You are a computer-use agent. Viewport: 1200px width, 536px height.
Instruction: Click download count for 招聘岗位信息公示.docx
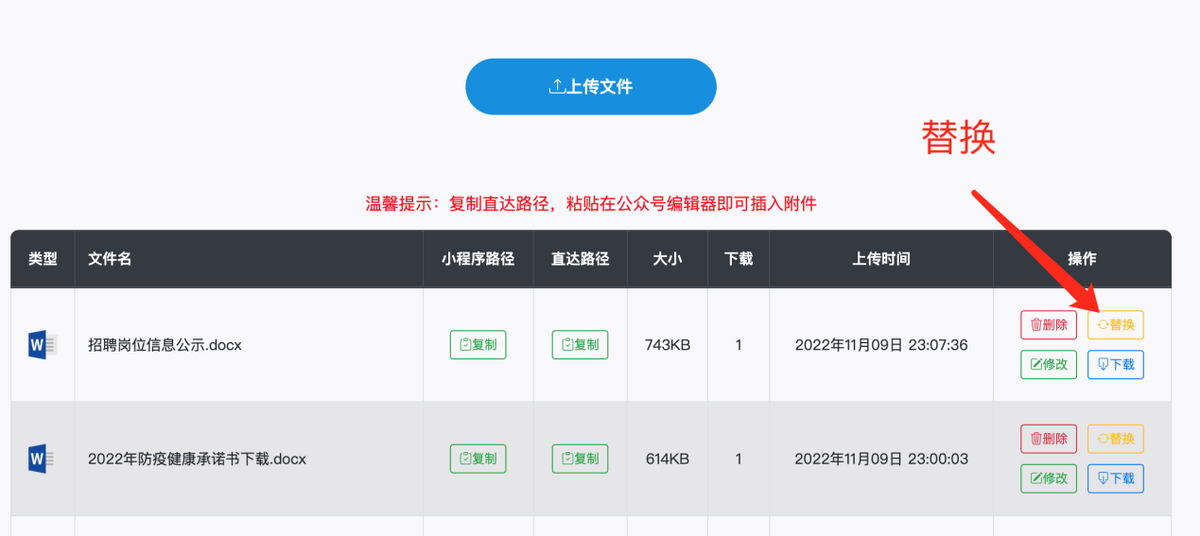[x=738, y=345]
